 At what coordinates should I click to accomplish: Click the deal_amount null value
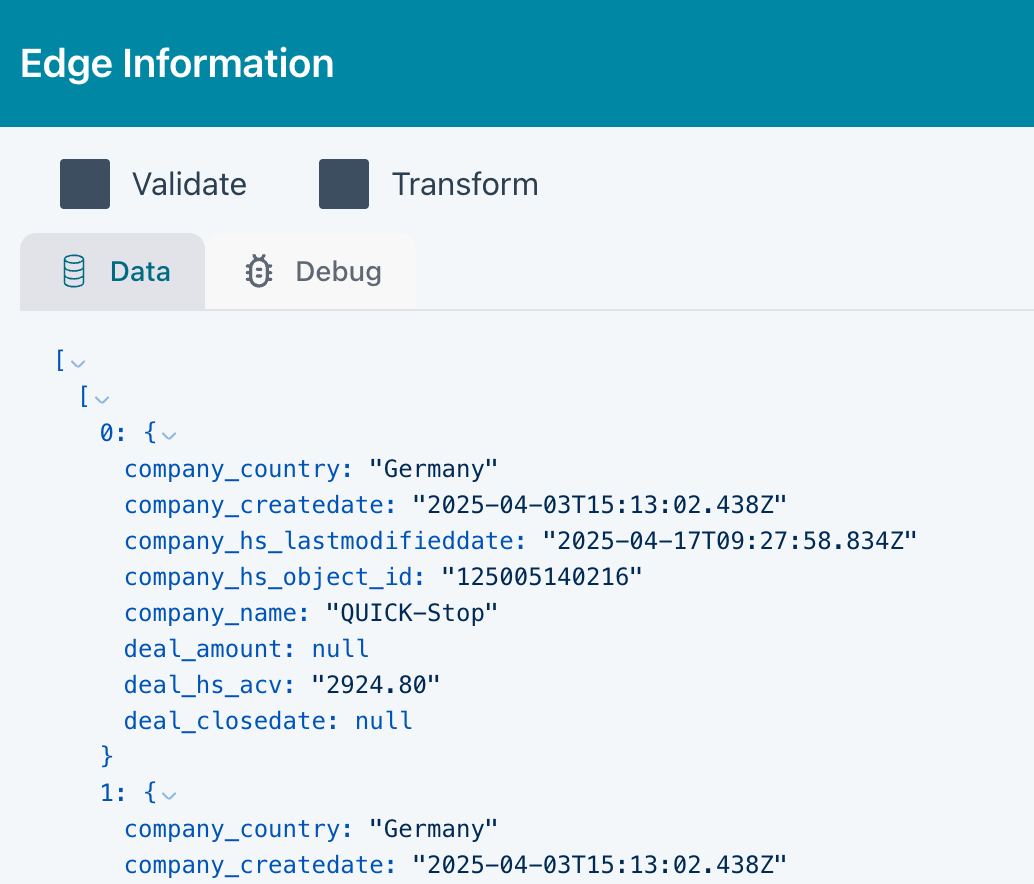click(x=340, y=649)
